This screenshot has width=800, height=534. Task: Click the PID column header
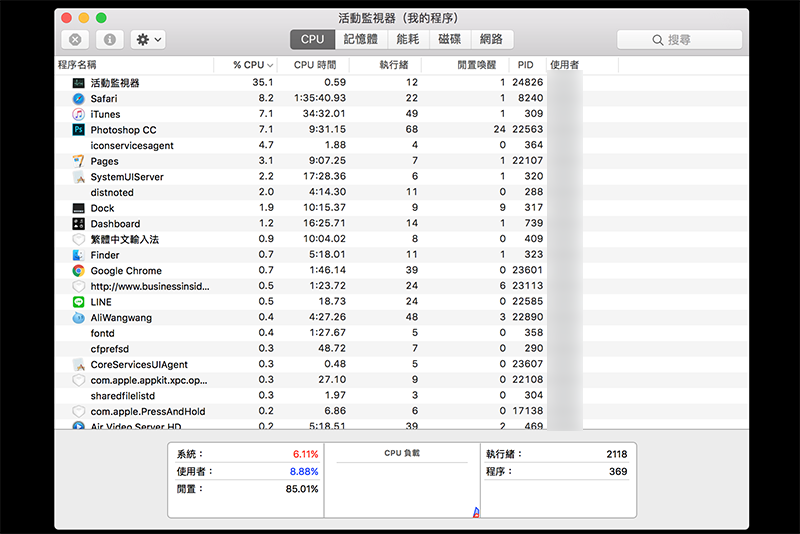525,65
